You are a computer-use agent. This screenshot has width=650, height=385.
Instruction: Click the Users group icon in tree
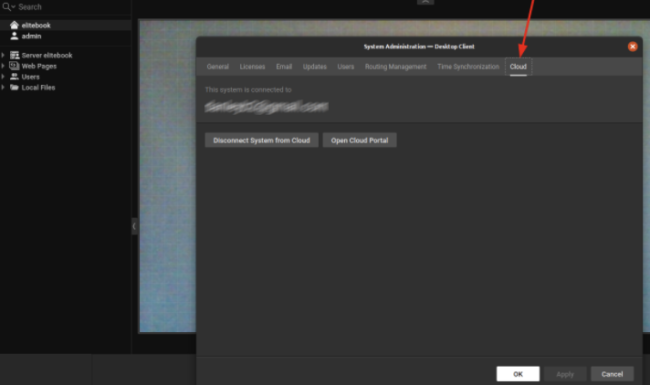click(x=15, y=77)
